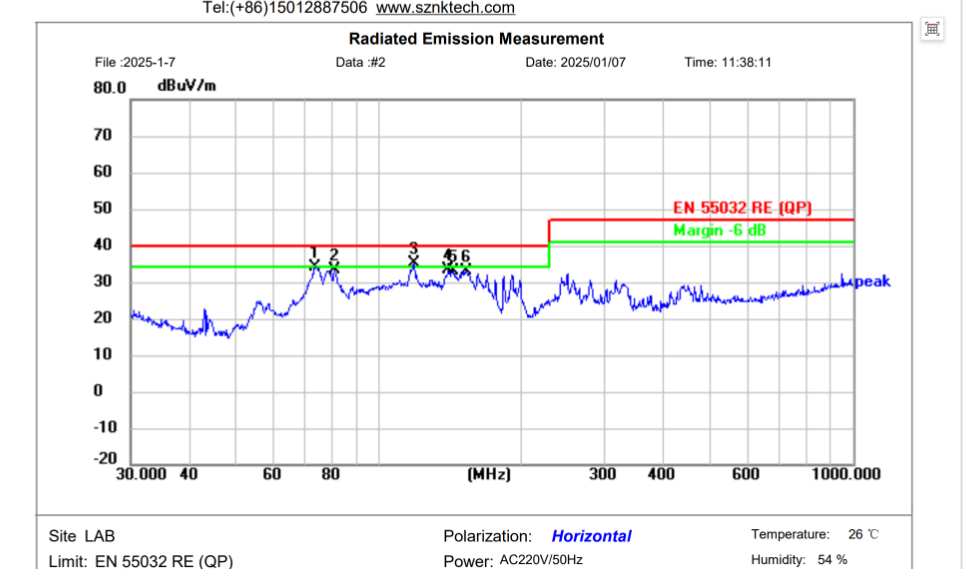The height and width of the screenshot is (569, 963).
Task: Click the green Margin -6 dB label
Action: coord(720,231)
